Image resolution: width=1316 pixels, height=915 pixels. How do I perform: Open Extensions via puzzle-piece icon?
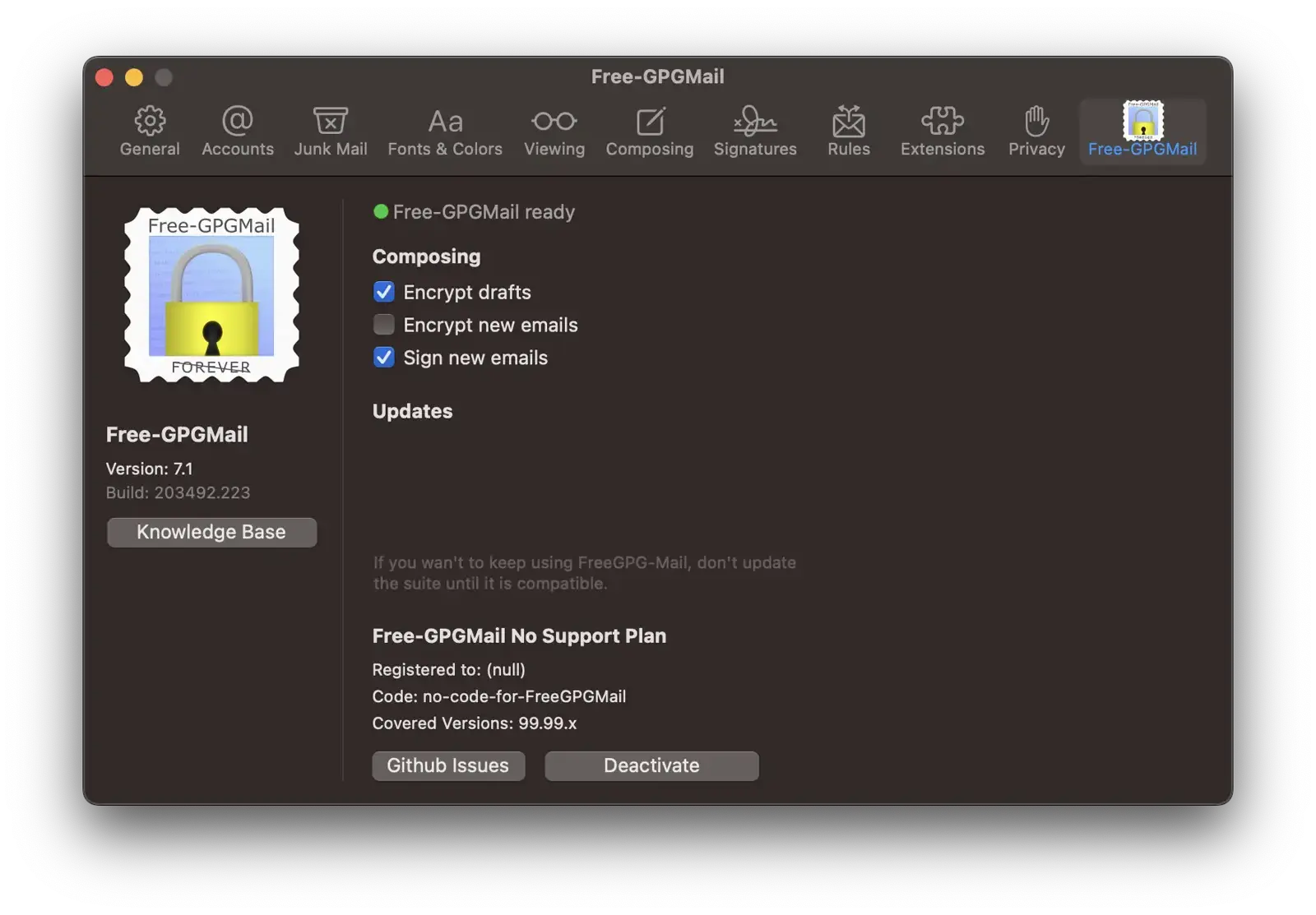pos(942,130)
